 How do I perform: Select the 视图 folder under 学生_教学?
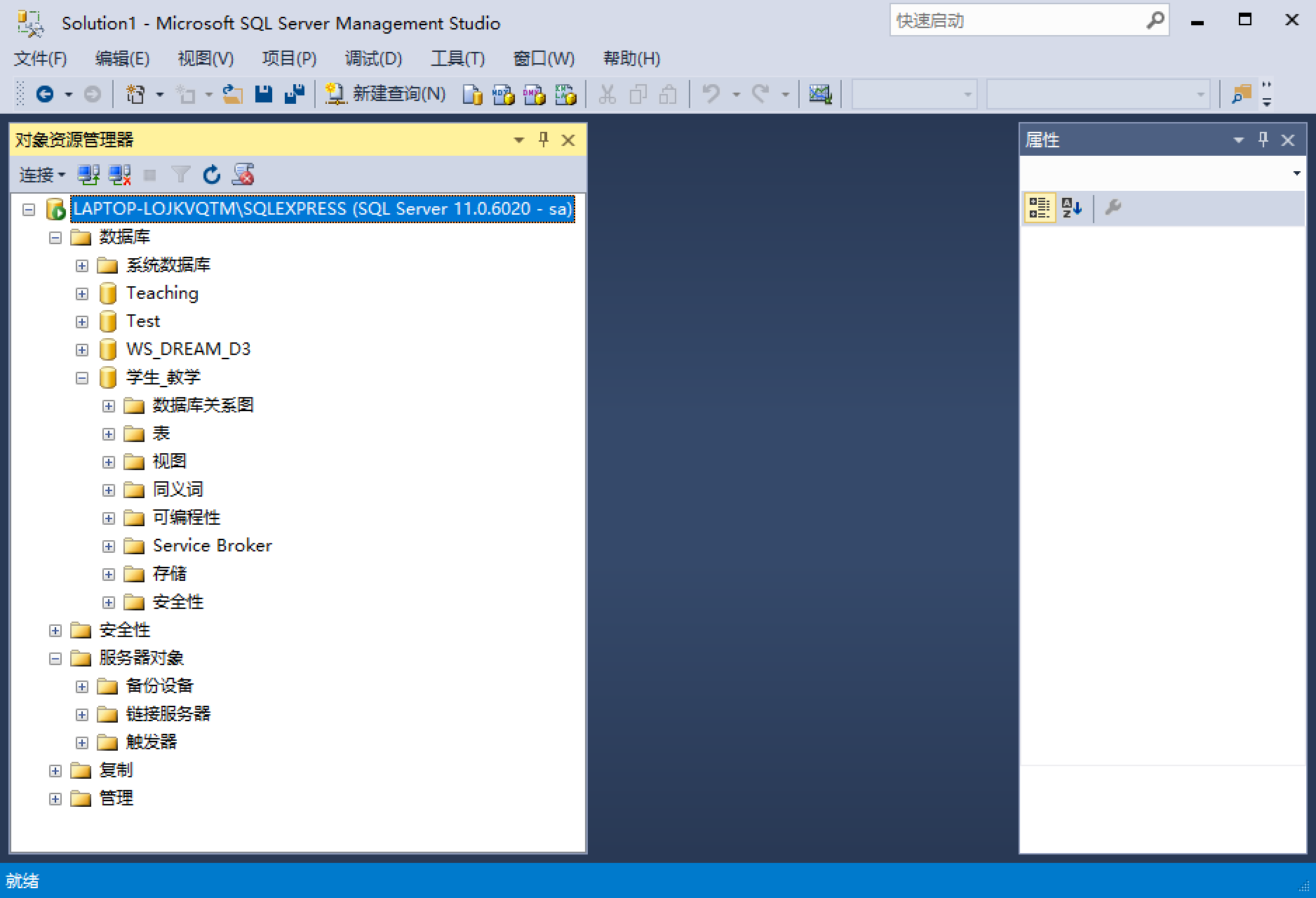point(169,462)
